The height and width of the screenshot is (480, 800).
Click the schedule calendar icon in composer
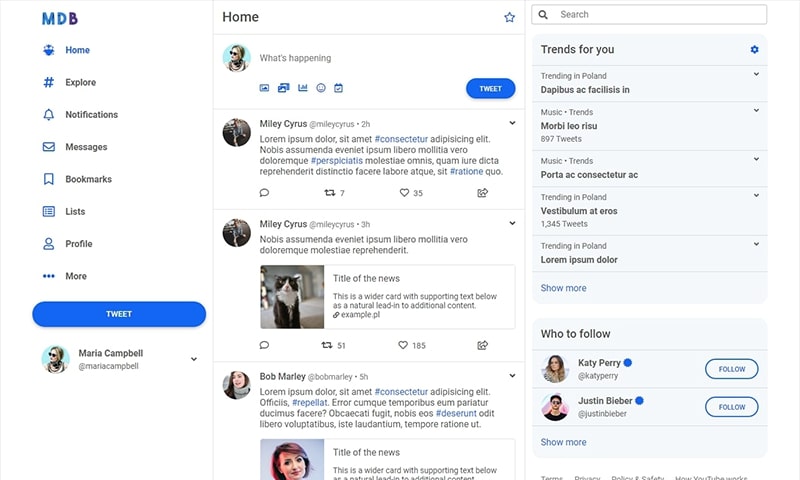click(338, 88)
